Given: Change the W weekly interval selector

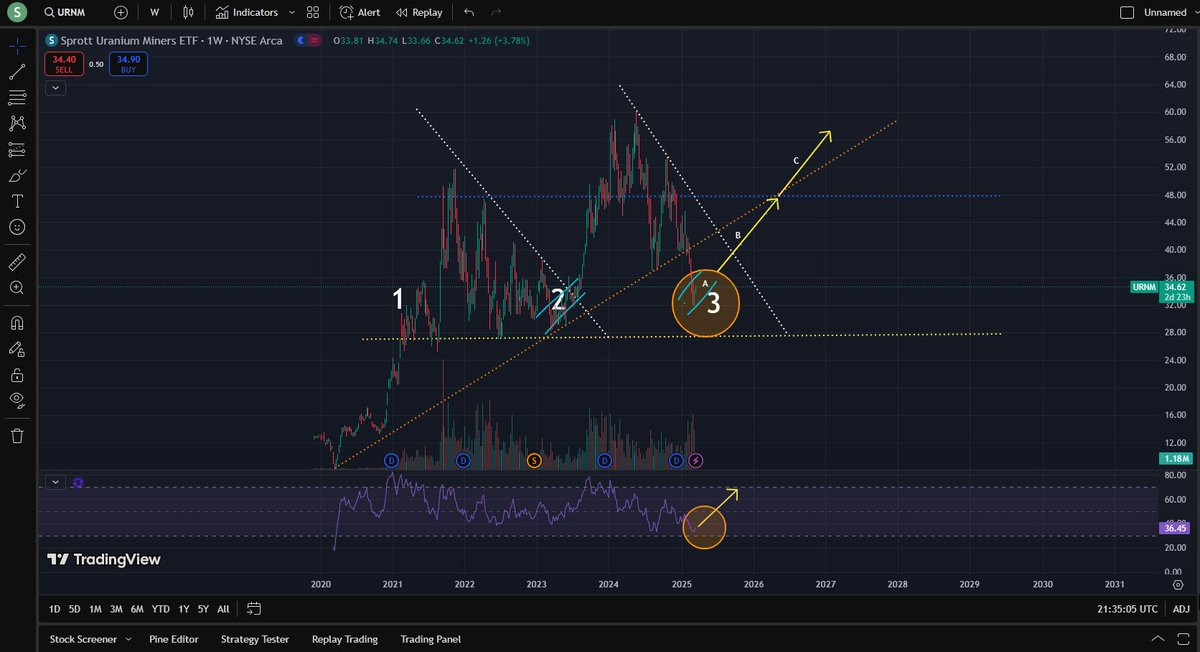Looking at the screenshot, I should (x=154, y=13).
